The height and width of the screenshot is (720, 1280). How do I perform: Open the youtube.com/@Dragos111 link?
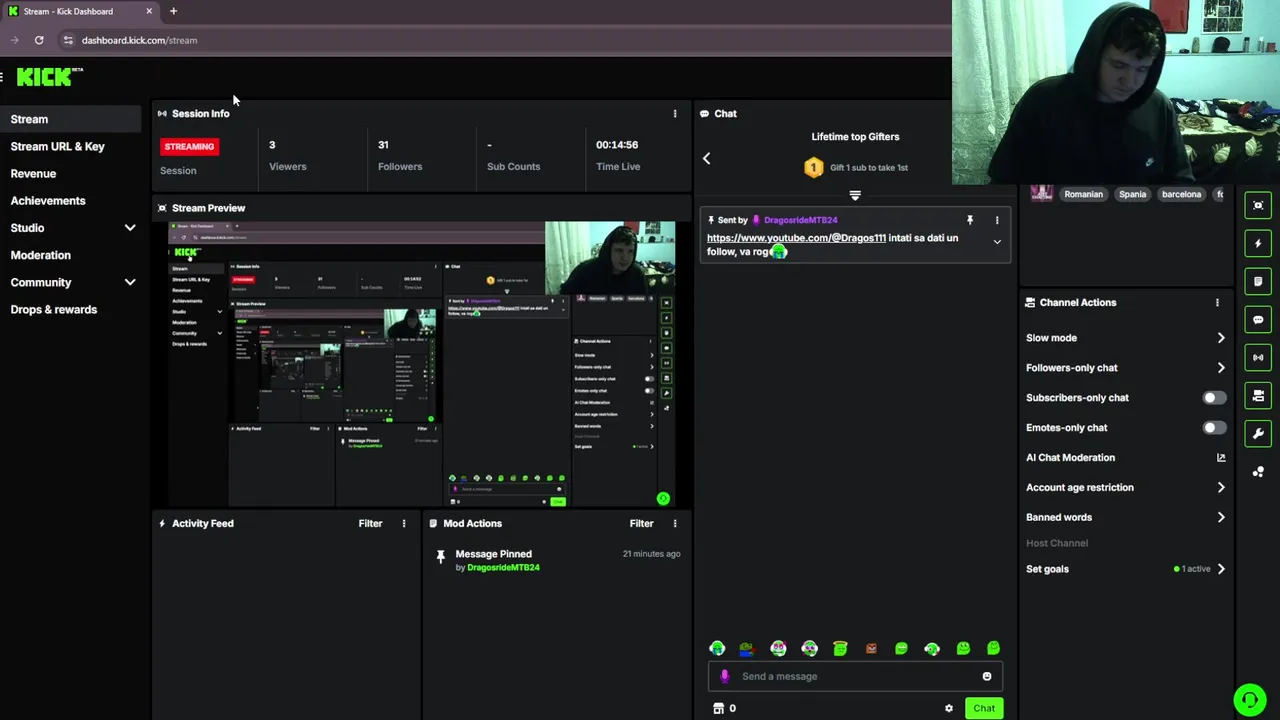click(796, 238)
